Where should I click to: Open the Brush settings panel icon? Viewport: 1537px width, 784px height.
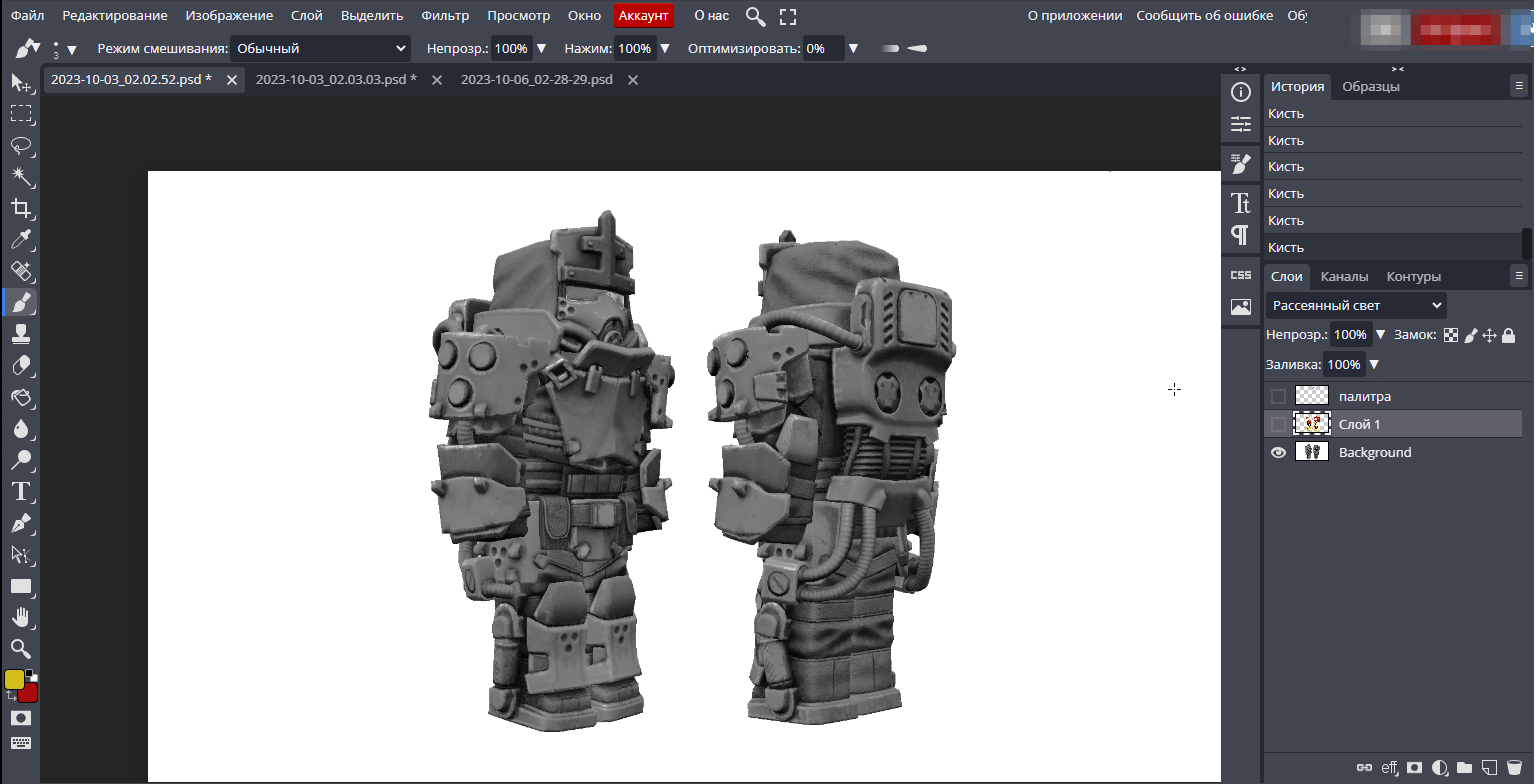[1241, 164]
